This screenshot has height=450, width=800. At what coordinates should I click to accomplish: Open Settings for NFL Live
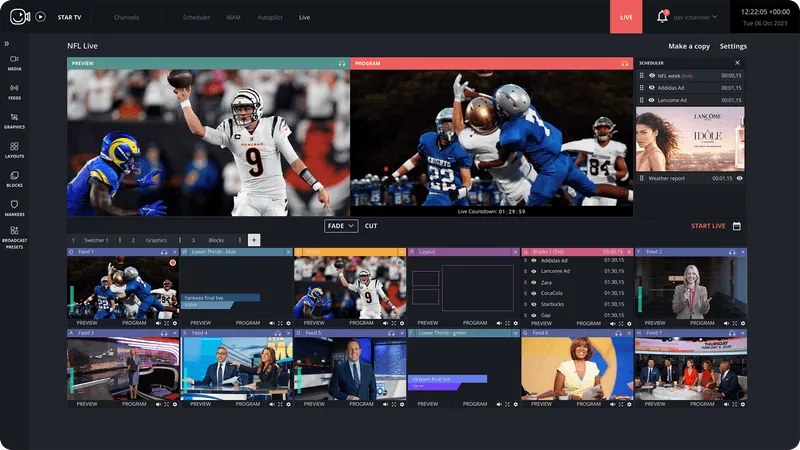[733, 46]
